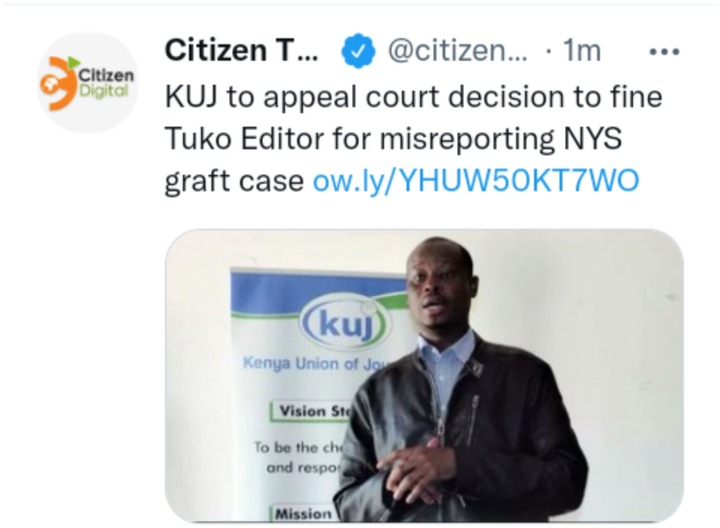Open the Citizen T... display name
Screen dimensions: 720x528
[242, 50]
